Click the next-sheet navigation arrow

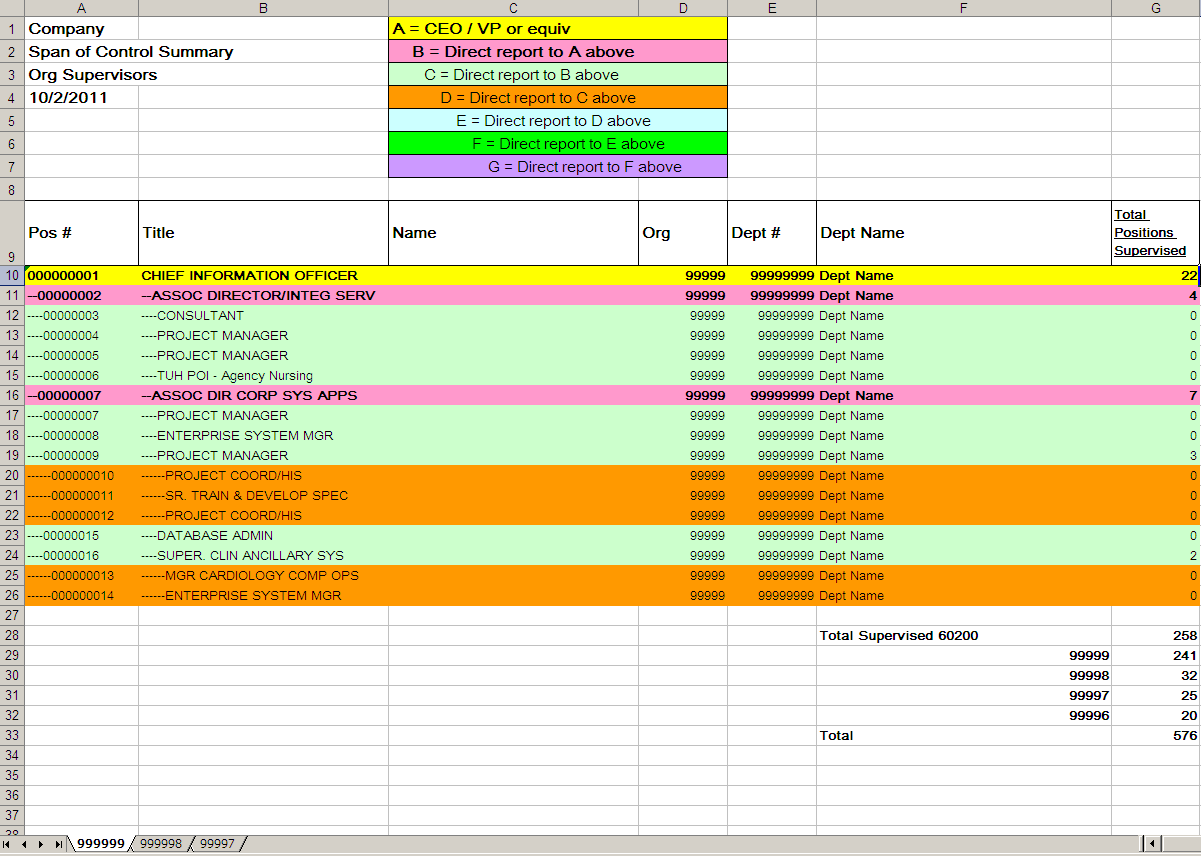tap(40, 843)
